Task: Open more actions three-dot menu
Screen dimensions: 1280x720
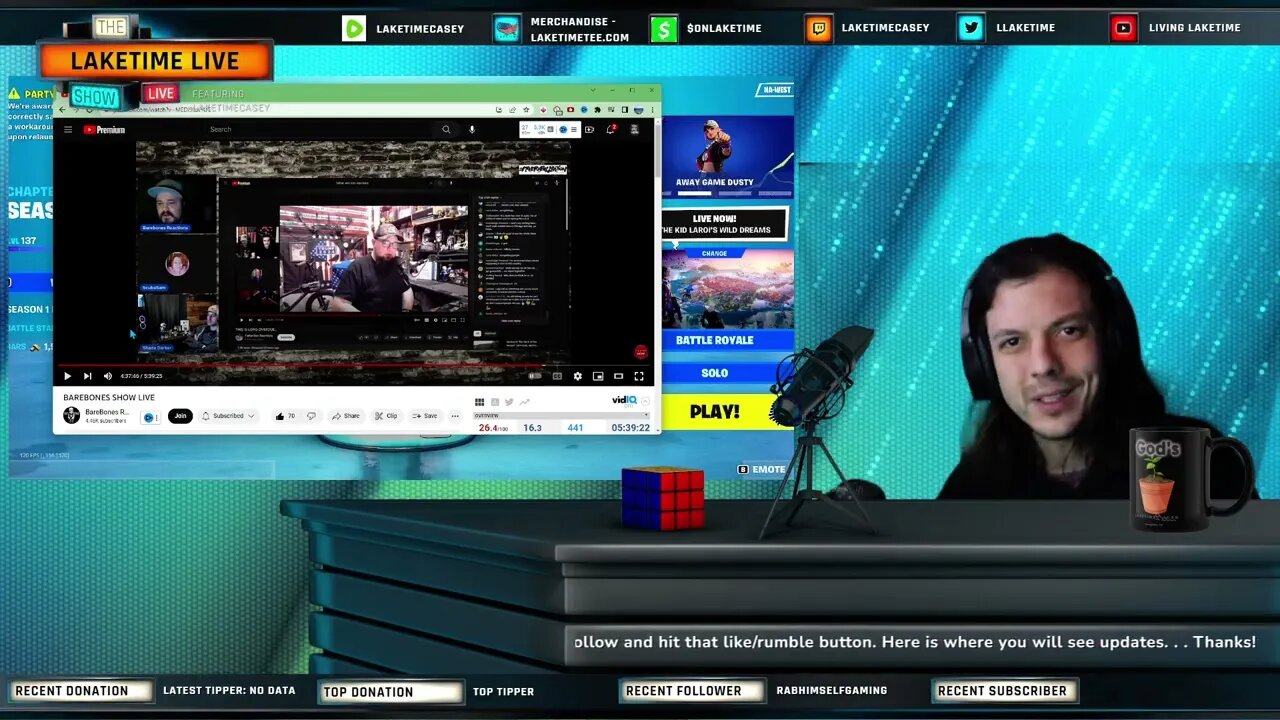Action: (x=455, y=415)
